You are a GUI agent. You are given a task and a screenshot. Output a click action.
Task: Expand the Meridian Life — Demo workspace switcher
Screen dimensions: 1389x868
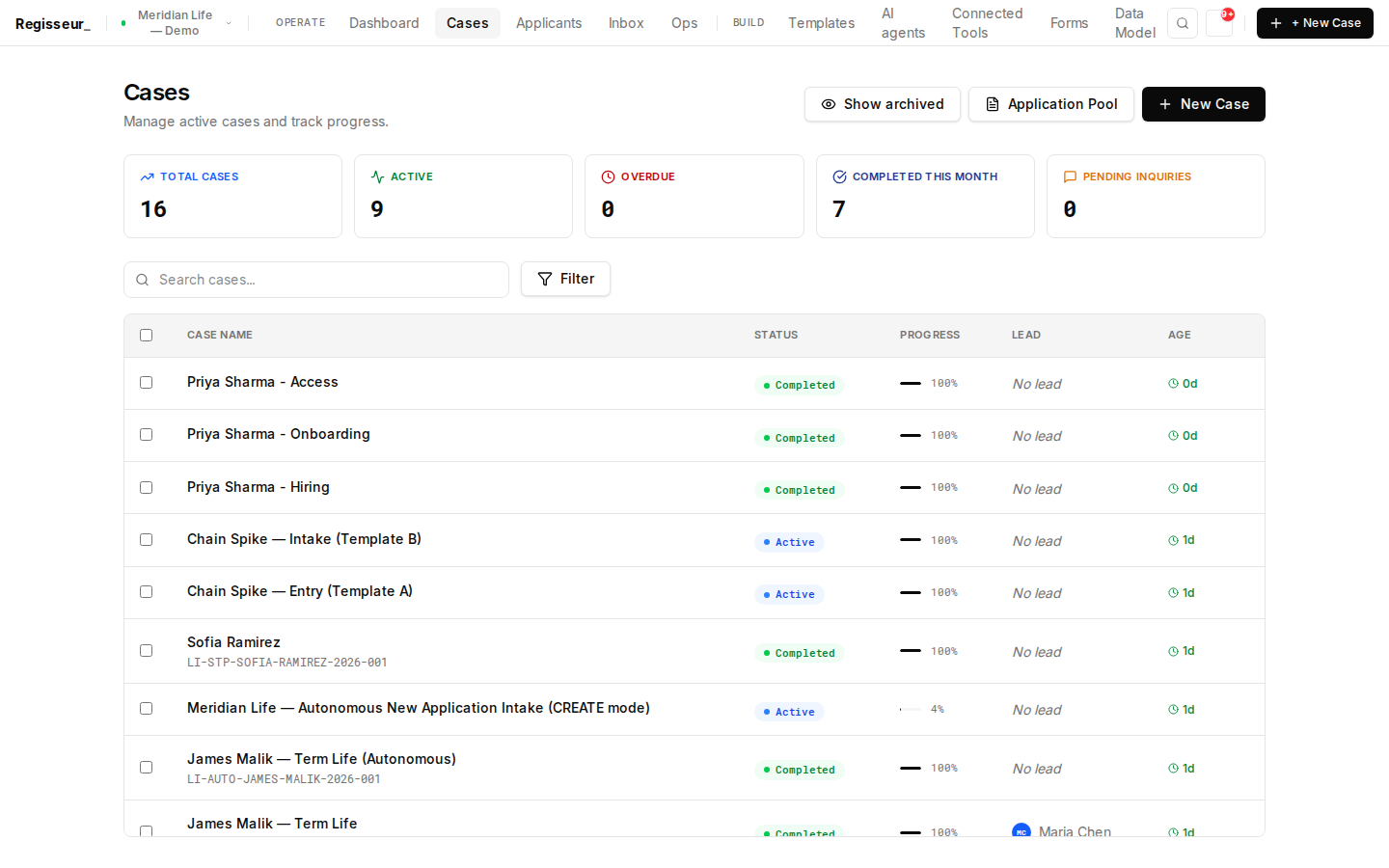click(176, 23)
